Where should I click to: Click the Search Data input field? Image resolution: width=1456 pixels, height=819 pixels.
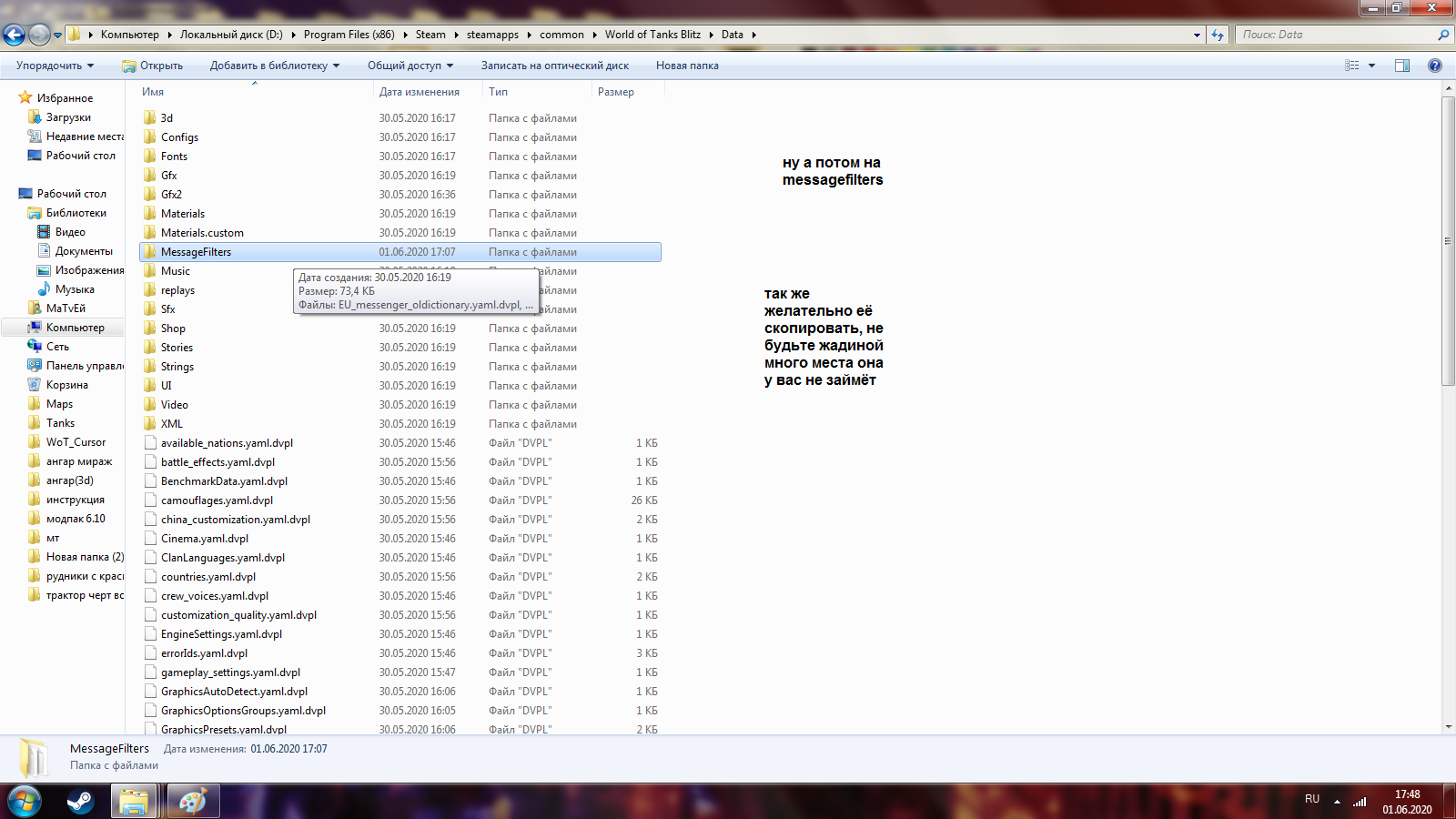coord(1338,35)
